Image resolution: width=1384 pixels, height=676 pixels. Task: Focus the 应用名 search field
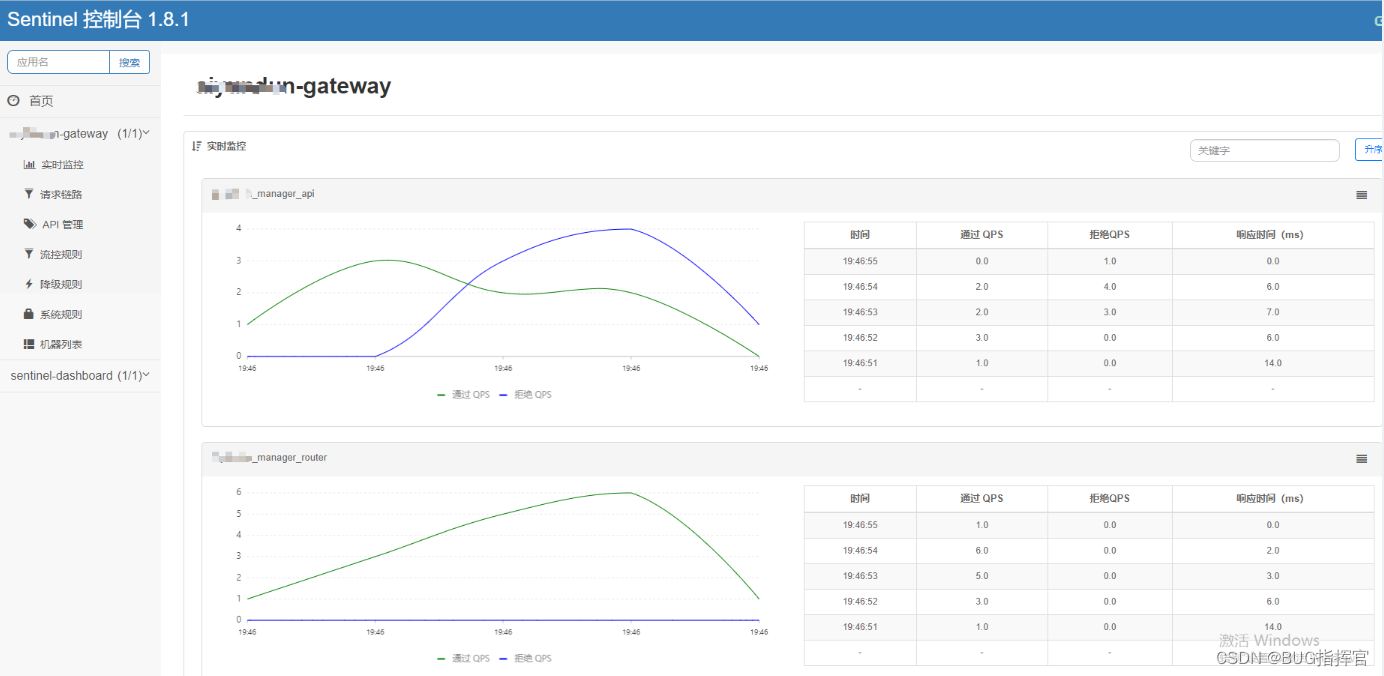tap(58, 62)
